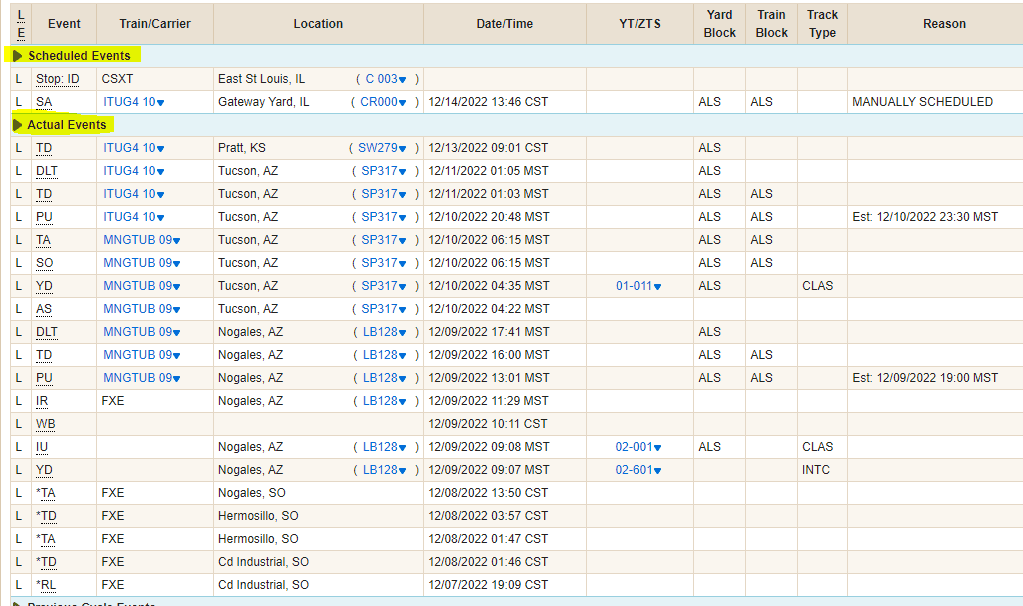Click INTC track type cell
The width and height of the screenshot is (1023, 606).
click(x=816, y=470)
